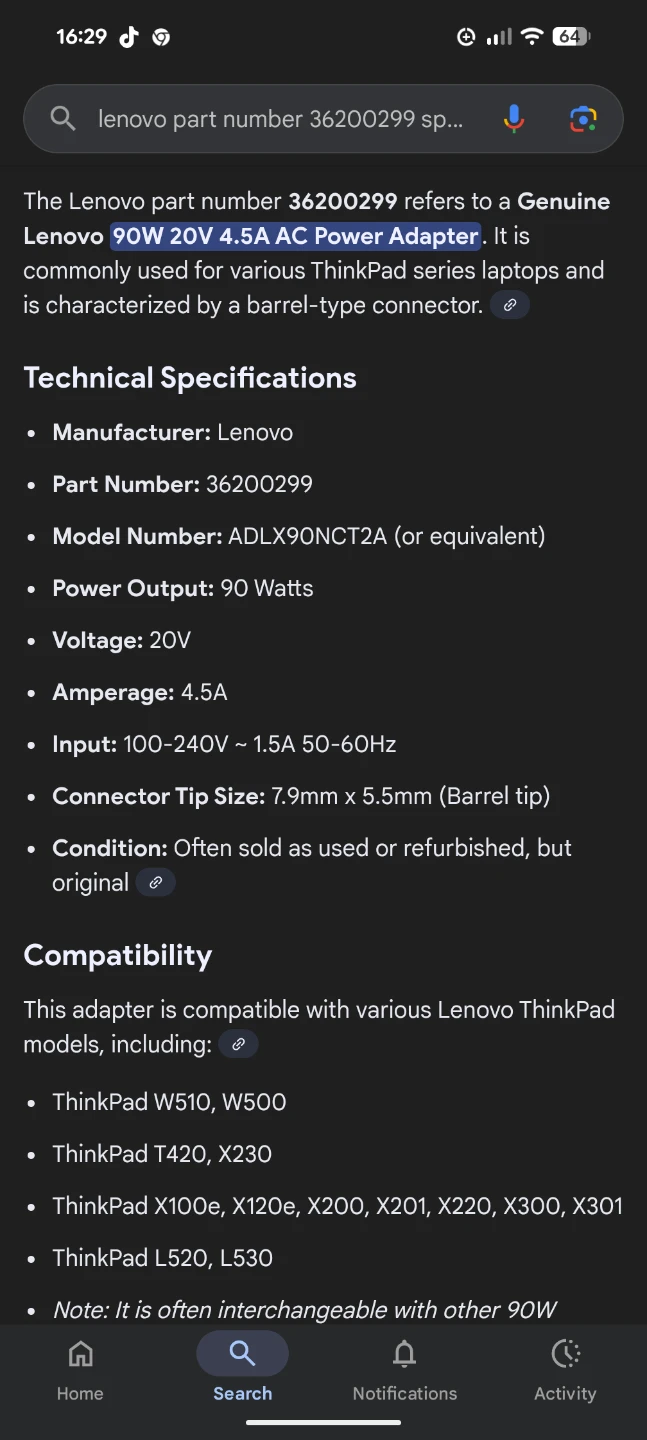Switch to the Search tab
Screen dimensions: 647x1440
(242, 1355)
